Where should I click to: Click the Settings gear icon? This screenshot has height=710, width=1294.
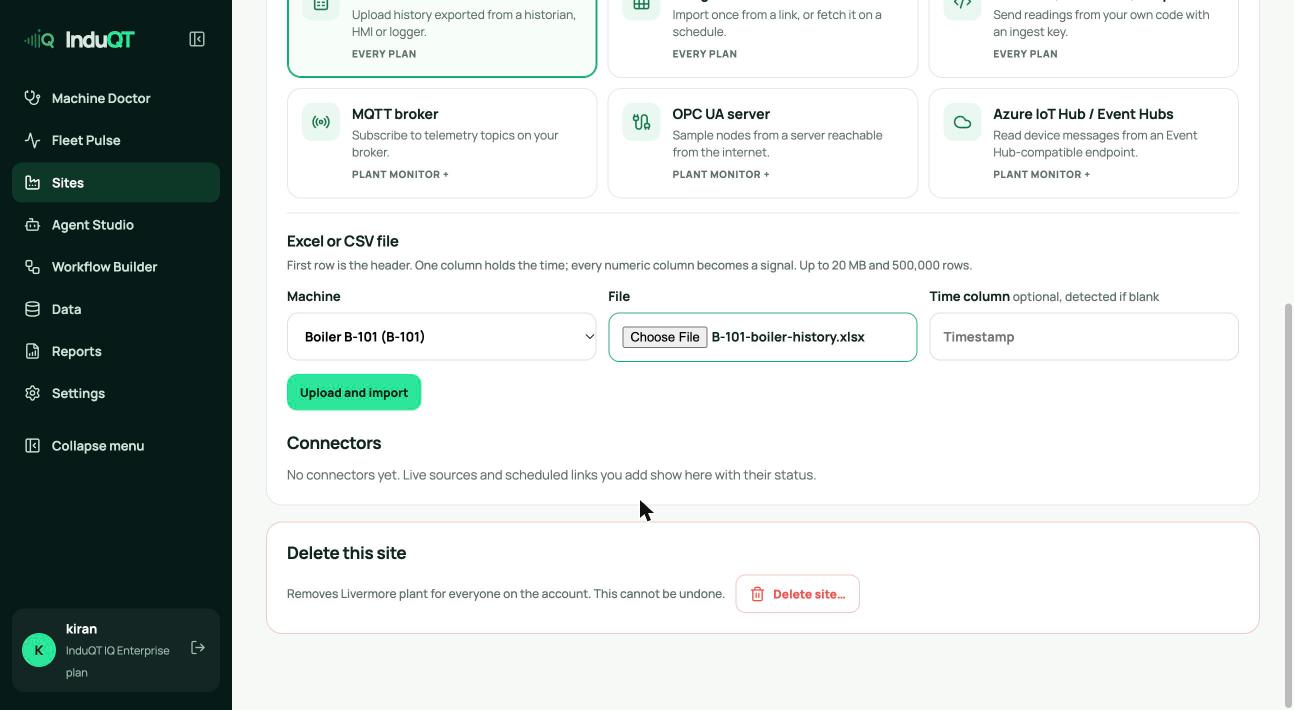tap(32, 393)
